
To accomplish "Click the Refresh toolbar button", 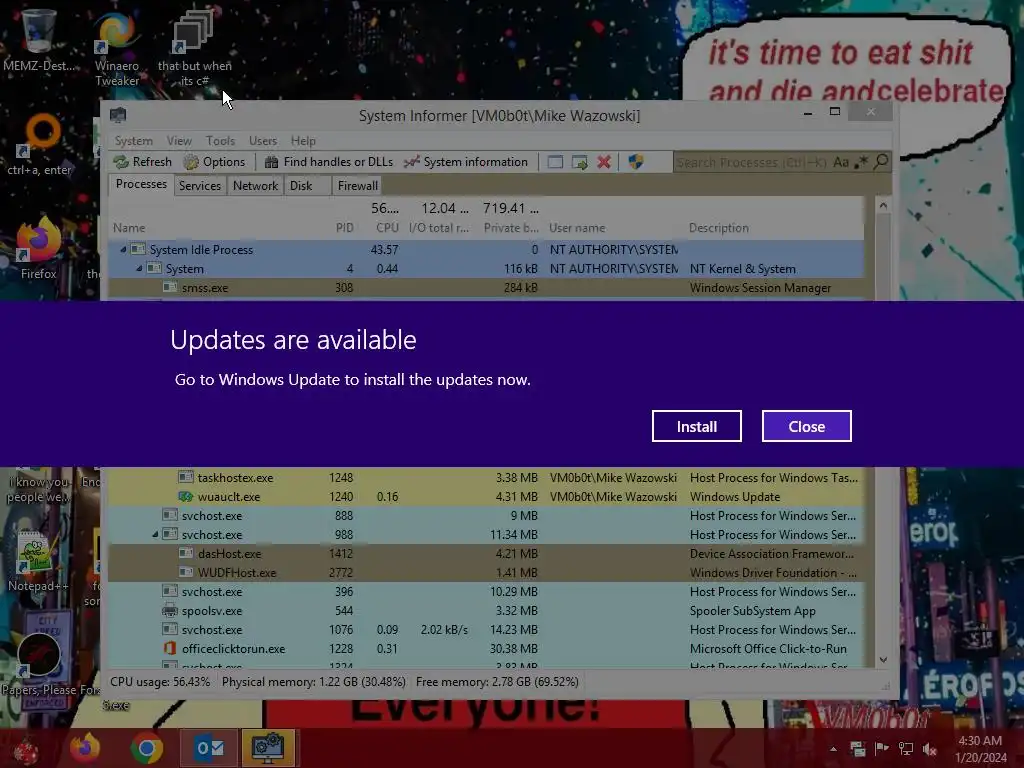I will 142,162.
